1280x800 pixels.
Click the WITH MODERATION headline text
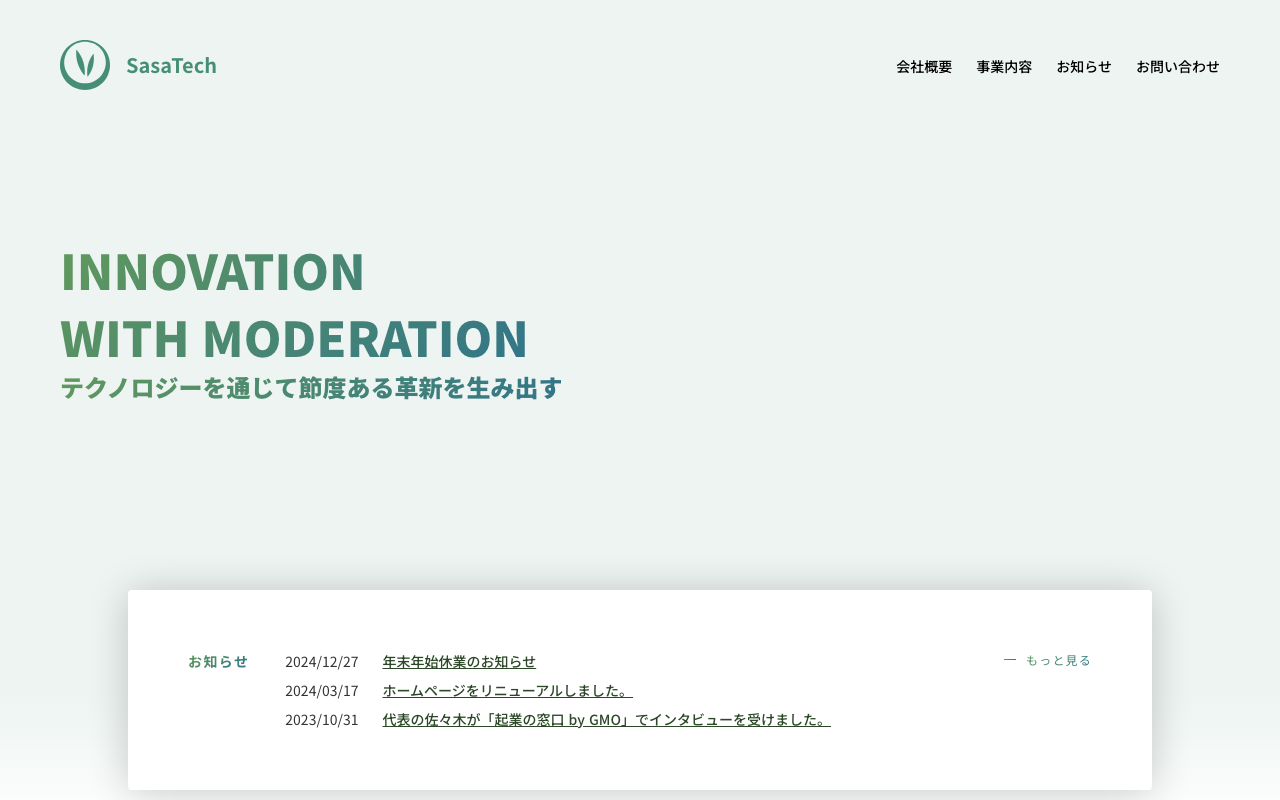294,338
